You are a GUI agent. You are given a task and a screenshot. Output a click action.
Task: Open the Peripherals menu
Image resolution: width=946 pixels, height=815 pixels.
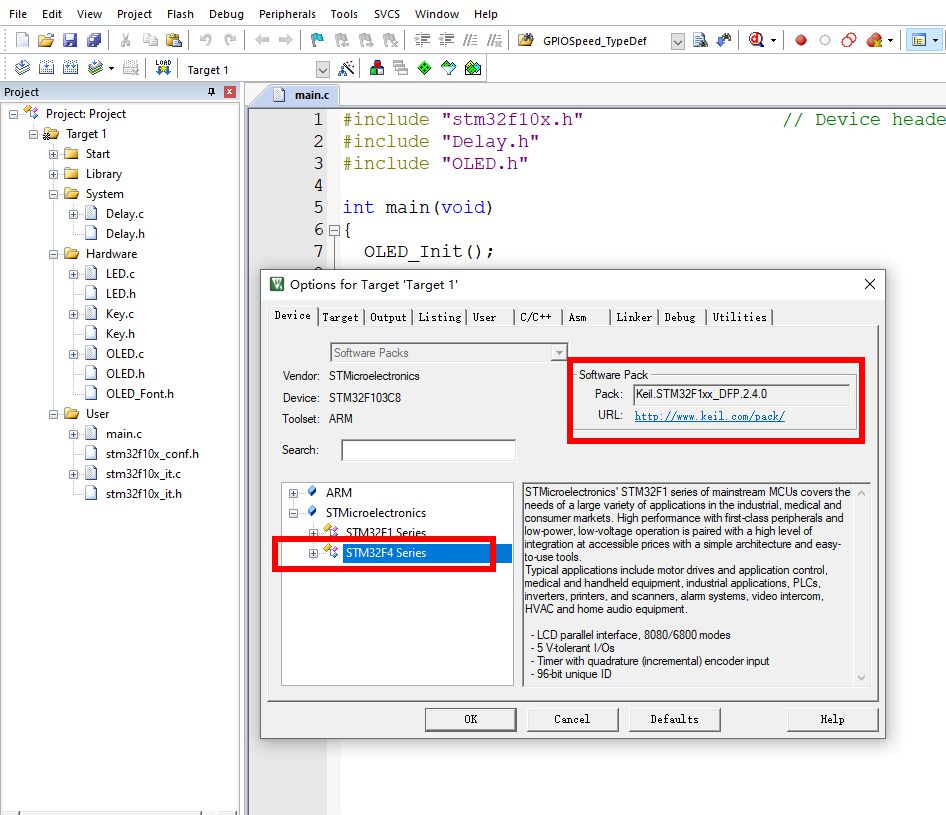[287, 14]
